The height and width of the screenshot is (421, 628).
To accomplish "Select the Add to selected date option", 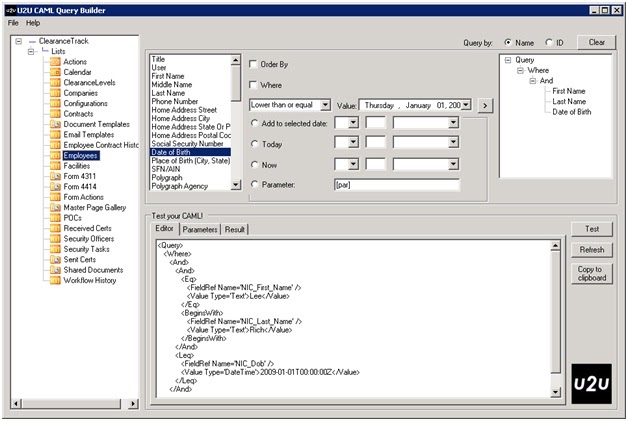I will [x=254, y=123].
